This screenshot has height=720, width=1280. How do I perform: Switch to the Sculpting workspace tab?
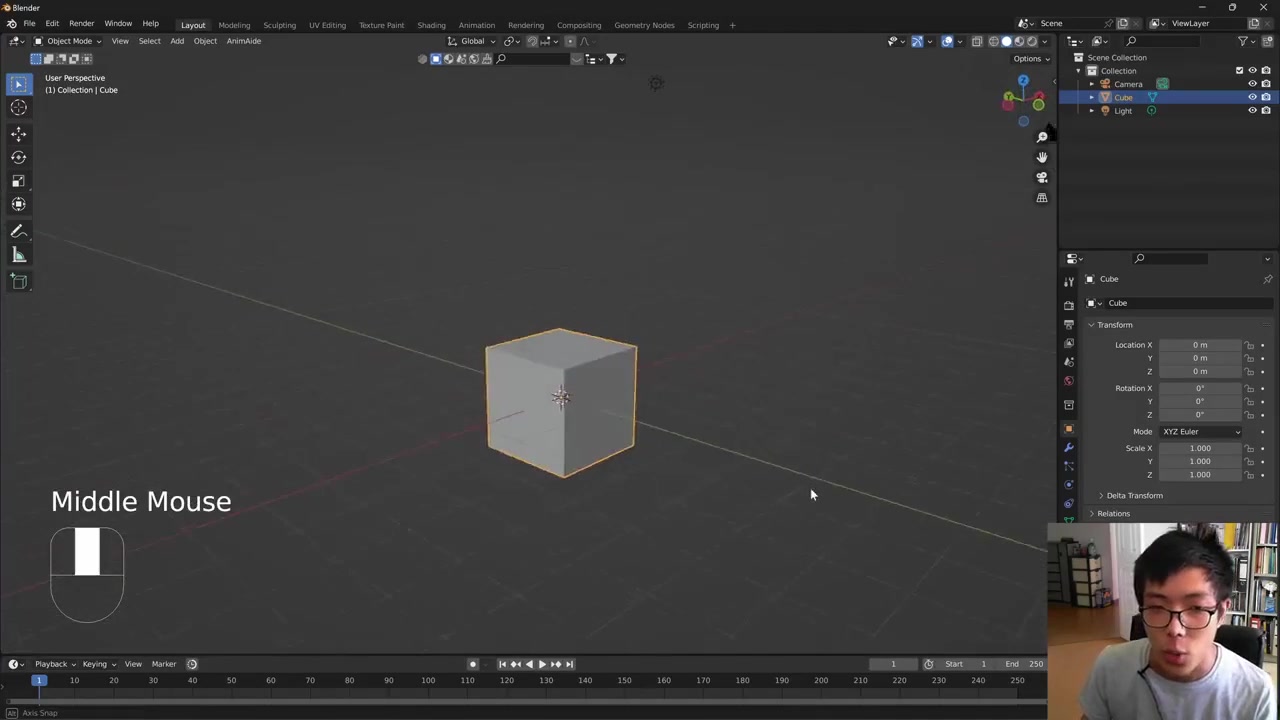click(279, 25)
